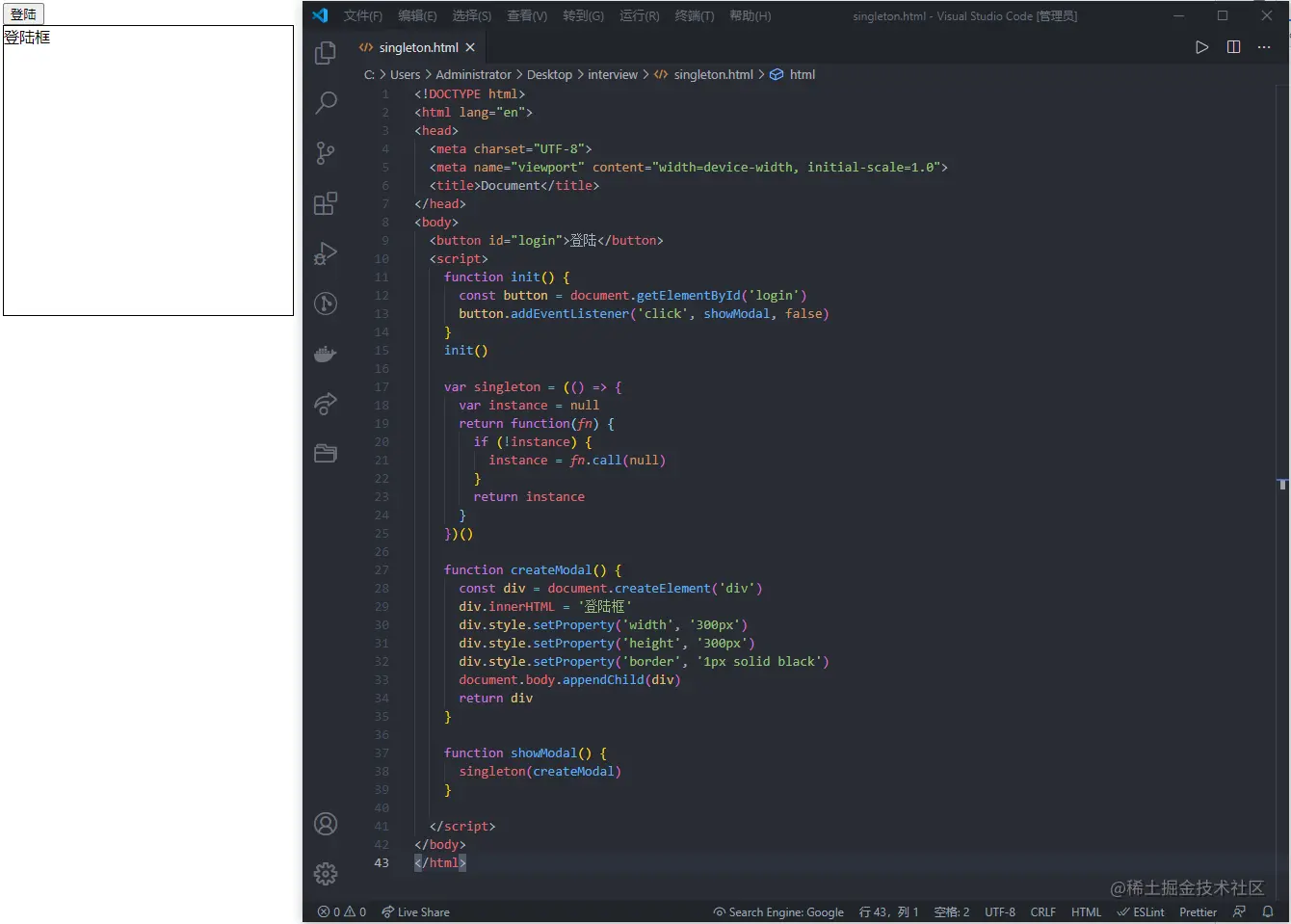Click the 'var singleton' declaration text
1291x924 pixels.
(491, 386)
